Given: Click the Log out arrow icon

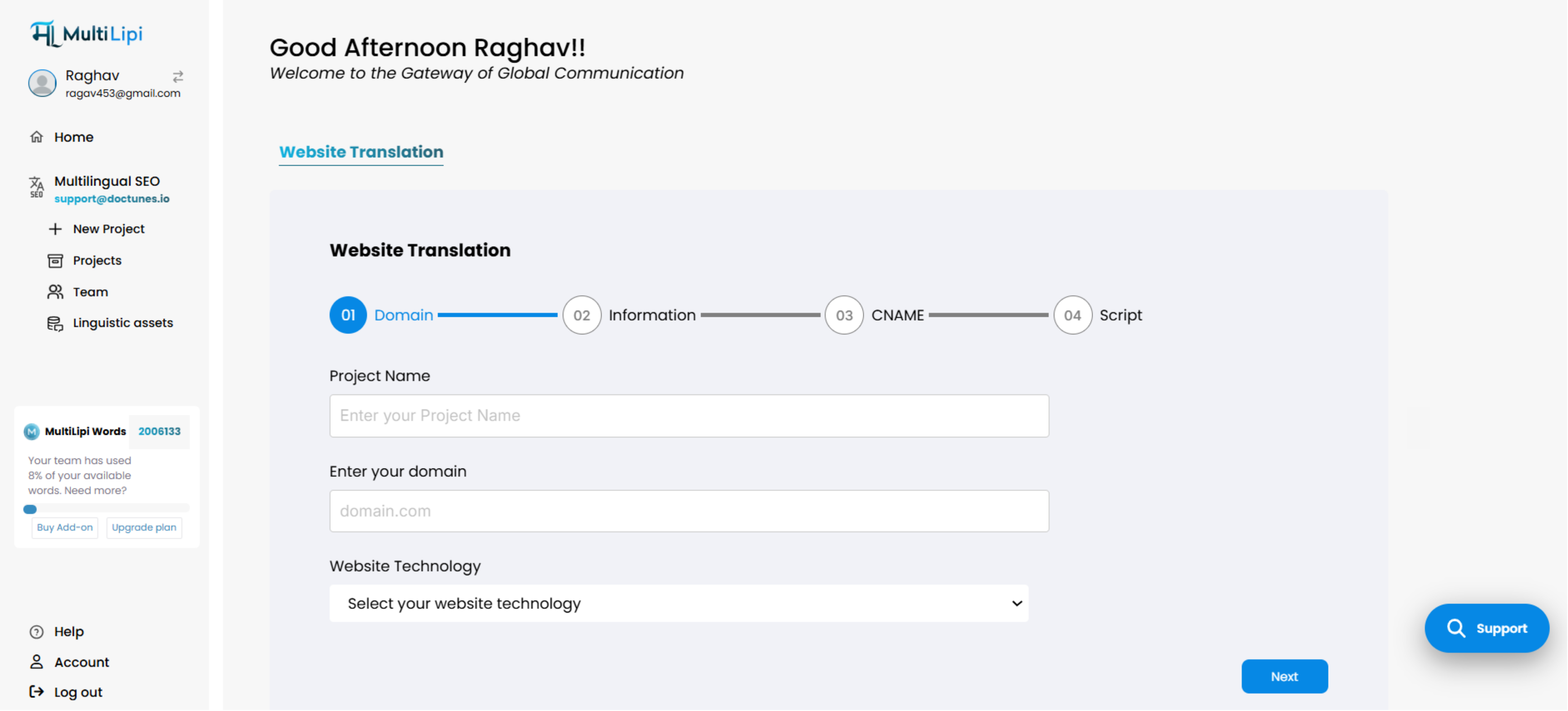Looking at the screenshot, I should point(36,692).
